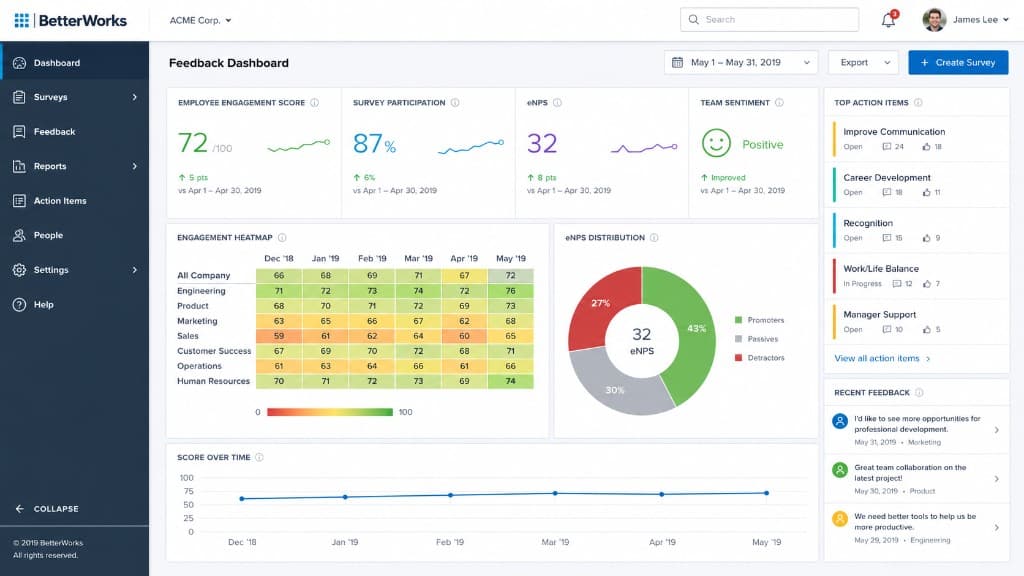The width and height of the screenshot is (1024, 576).
Task: Open the James Lee account dropdown arrow
Action: (1006, 20)
